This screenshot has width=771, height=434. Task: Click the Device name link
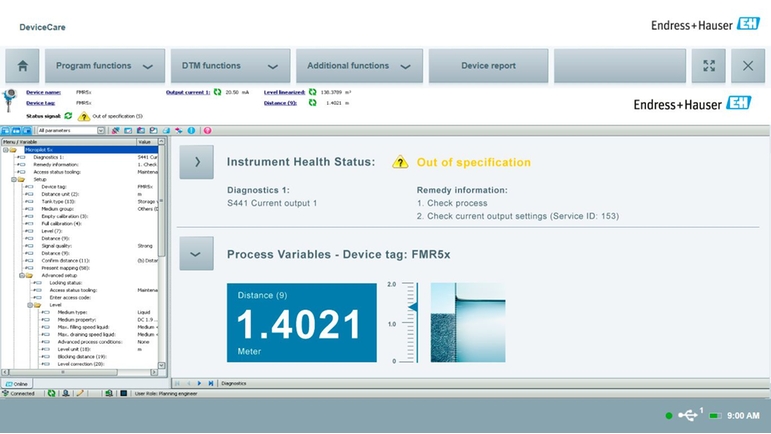tap(43, 92)
